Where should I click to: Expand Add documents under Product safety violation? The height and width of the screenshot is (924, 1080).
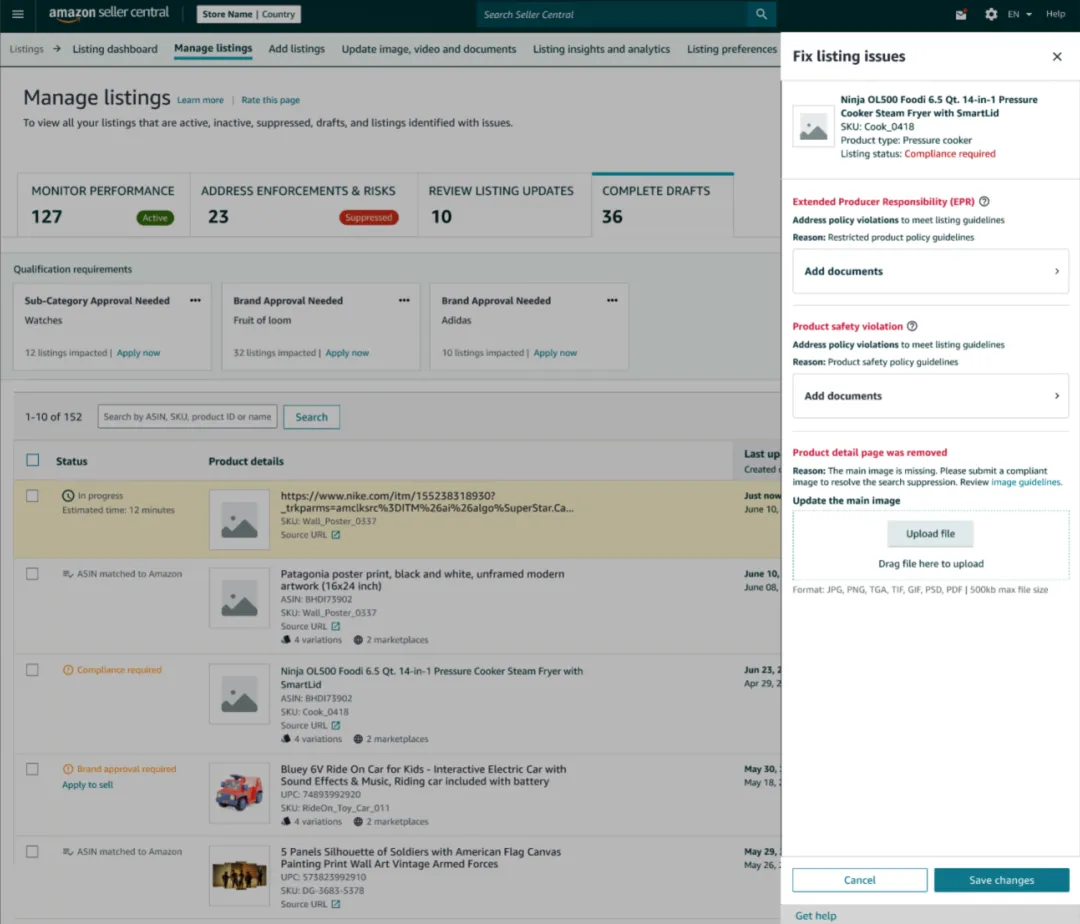pos(930,396)
